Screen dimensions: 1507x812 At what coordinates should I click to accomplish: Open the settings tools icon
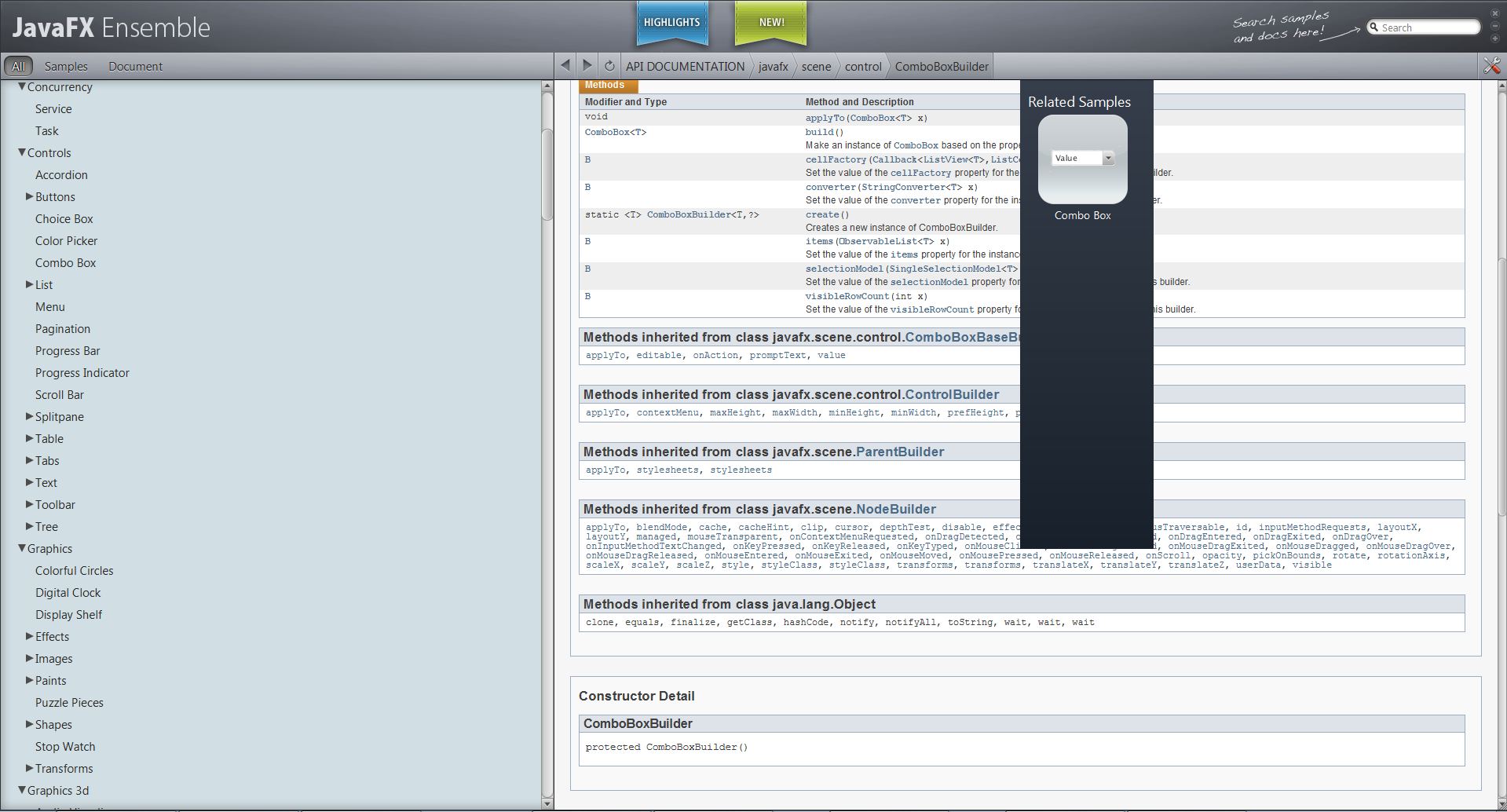pos(1491,66)
